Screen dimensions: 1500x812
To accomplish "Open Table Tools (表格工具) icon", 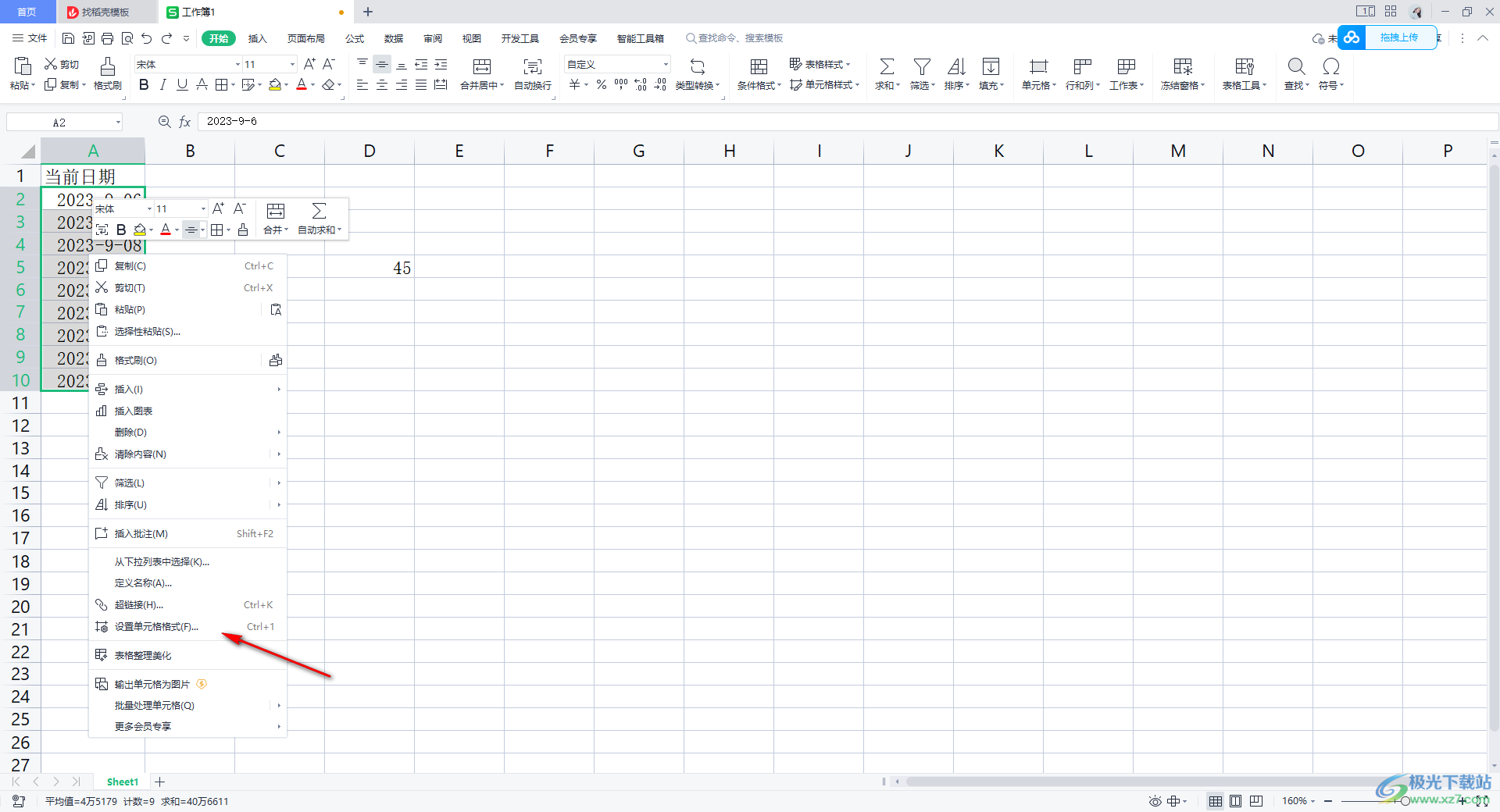I will click(x=1245, y=66).
